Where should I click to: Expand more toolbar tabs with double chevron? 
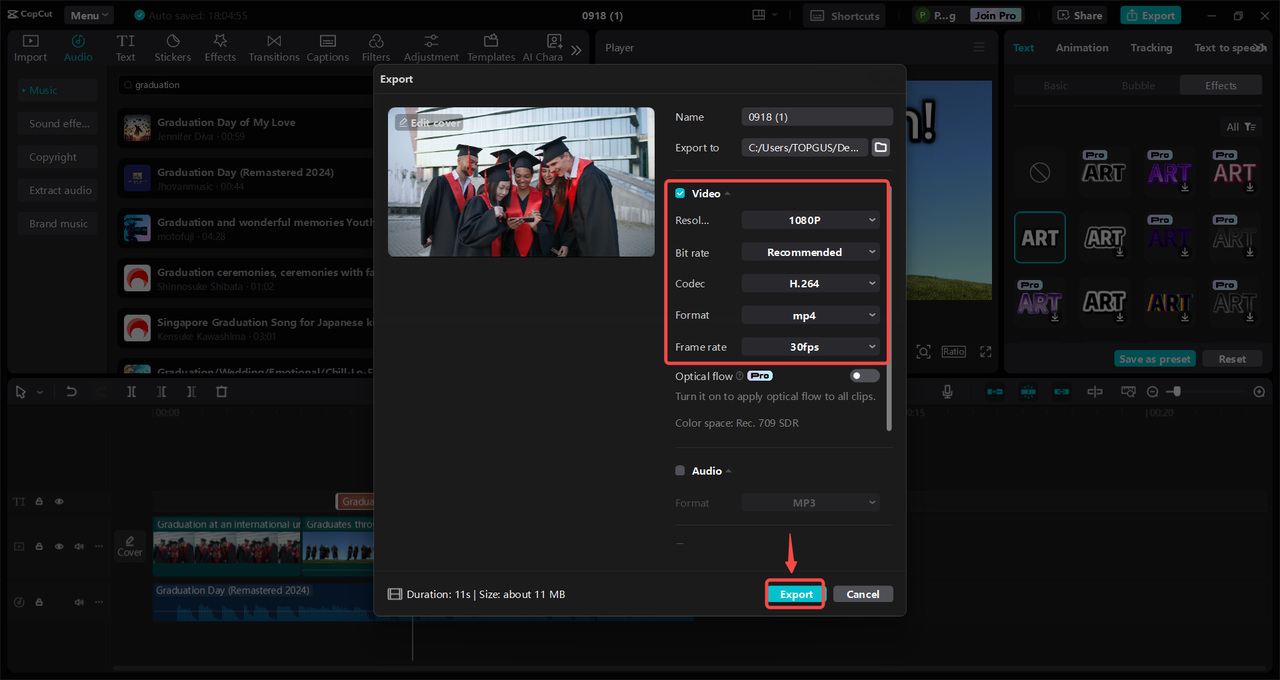tap(576, 49)
